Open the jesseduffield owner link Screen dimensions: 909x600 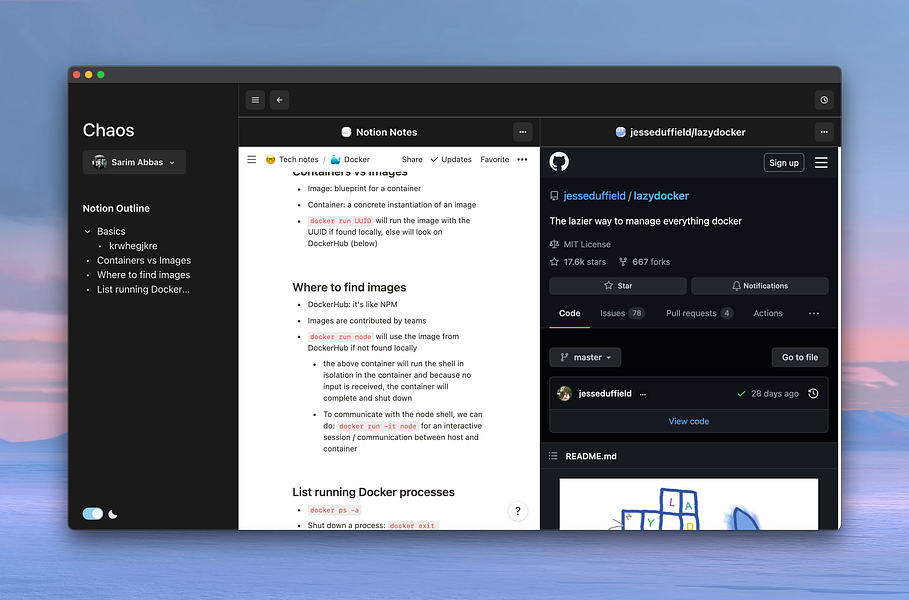tap(594, 196)
